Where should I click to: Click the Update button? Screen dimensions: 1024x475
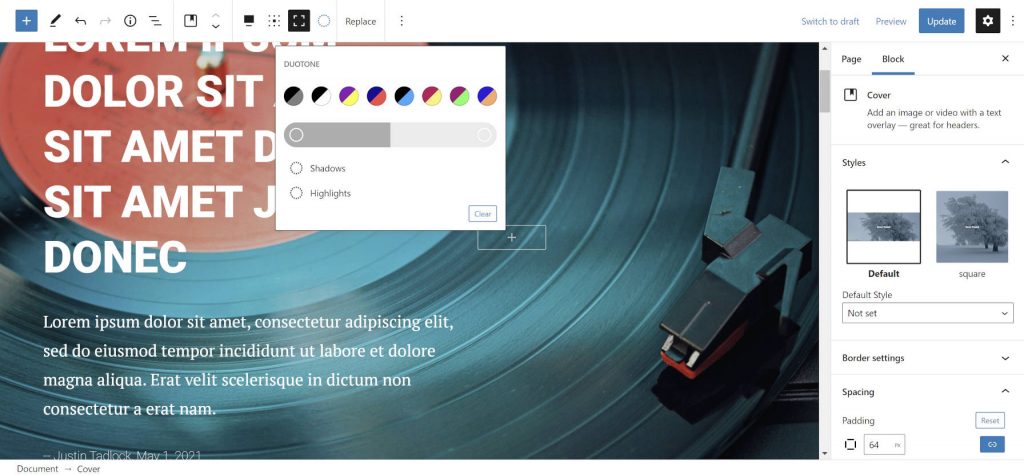[x=941, y=21]
